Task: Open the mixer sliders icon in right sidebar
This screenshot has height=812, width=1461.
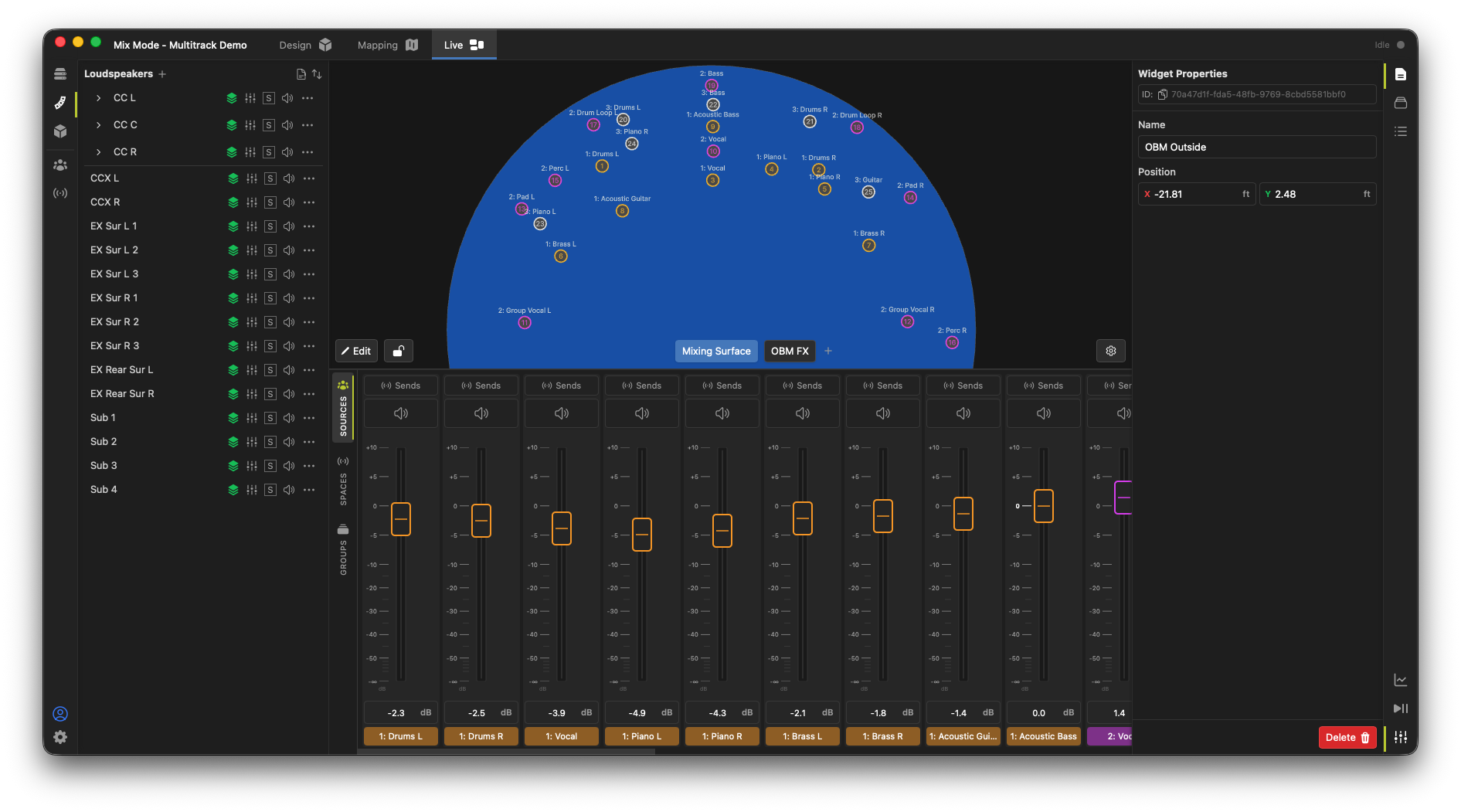Action: [1401, 737]
